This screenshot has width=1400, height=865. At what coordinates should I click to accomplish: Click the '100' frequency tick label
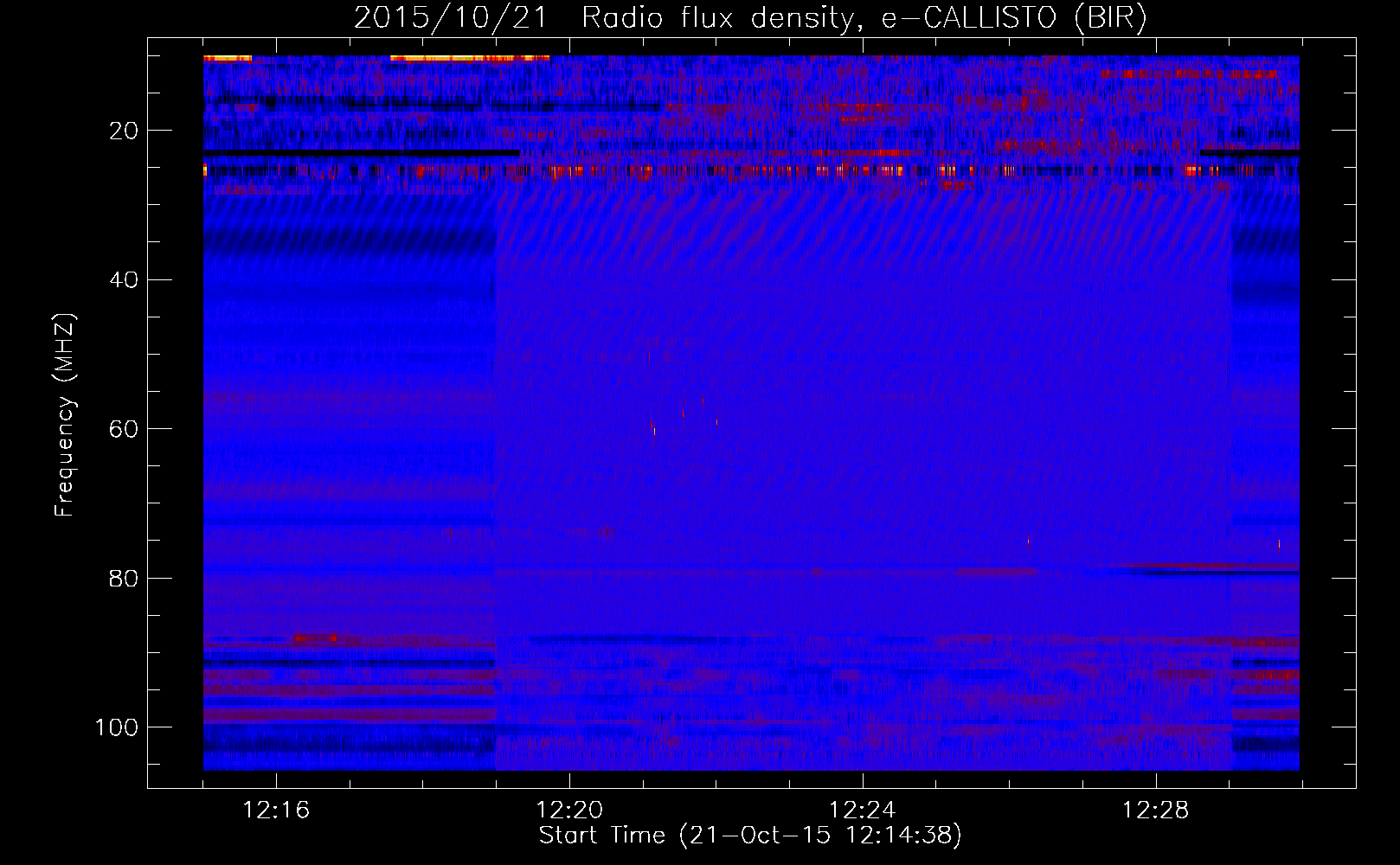click(x=117, y=727)
